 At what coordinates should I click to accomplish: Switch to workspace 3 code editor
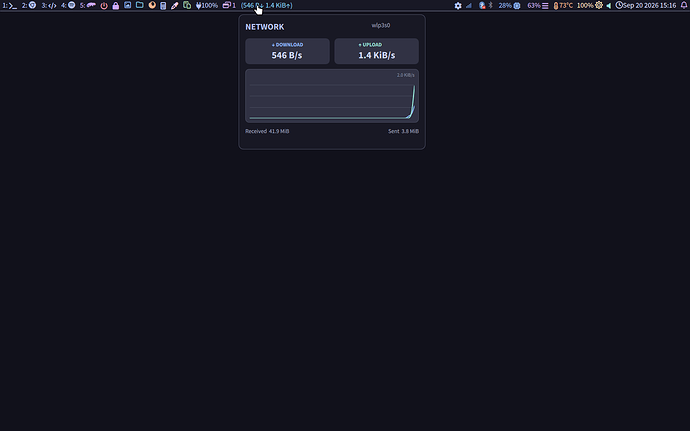49,6
